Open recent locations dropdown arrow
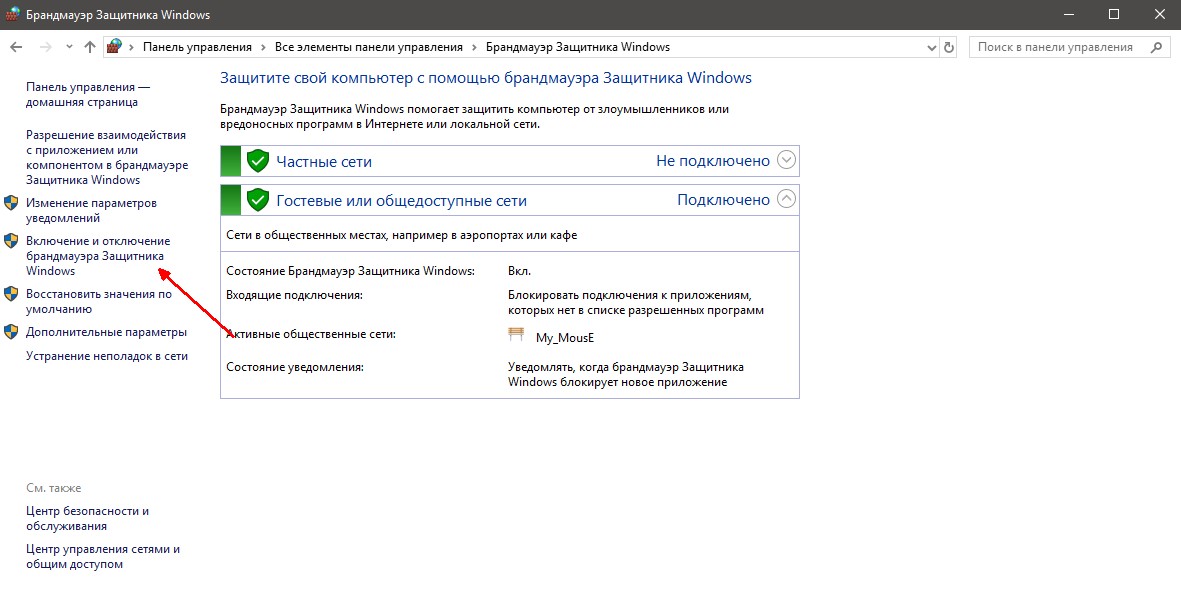 69,47
